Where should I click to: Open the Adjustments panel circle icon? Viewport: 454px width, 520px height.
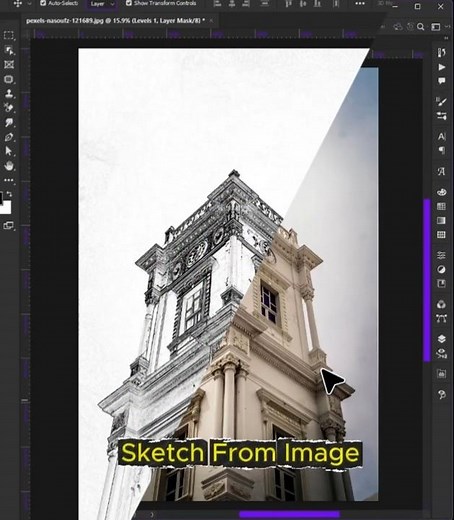point(441,269)
